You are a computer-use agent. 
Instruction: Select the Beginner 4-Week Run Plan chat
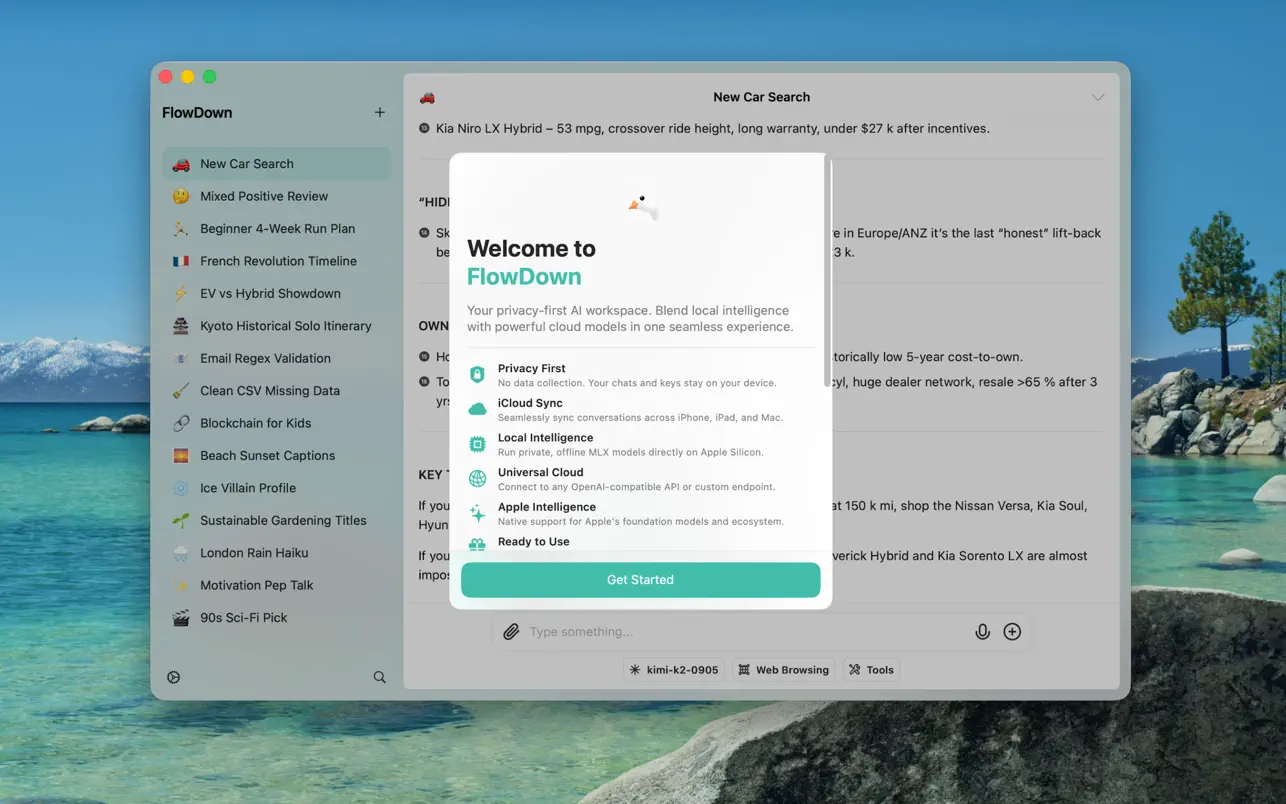(277, 229)
